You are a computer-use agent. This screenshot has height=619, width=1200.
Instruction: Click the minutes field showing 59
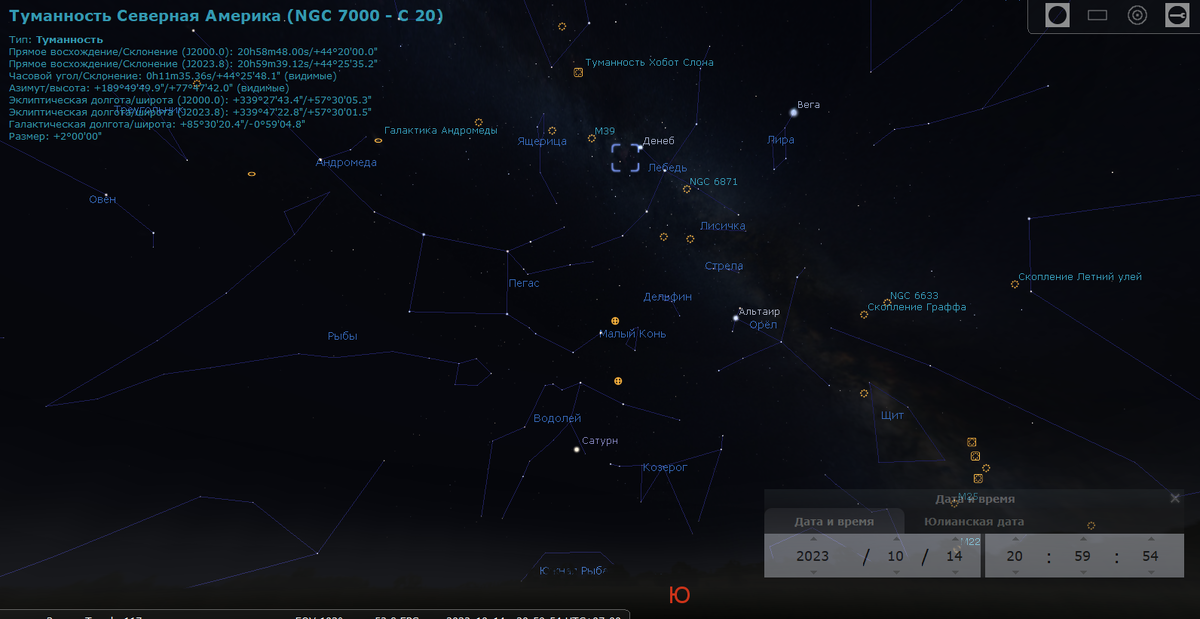pyautogui.click(x=1083, y=556)
